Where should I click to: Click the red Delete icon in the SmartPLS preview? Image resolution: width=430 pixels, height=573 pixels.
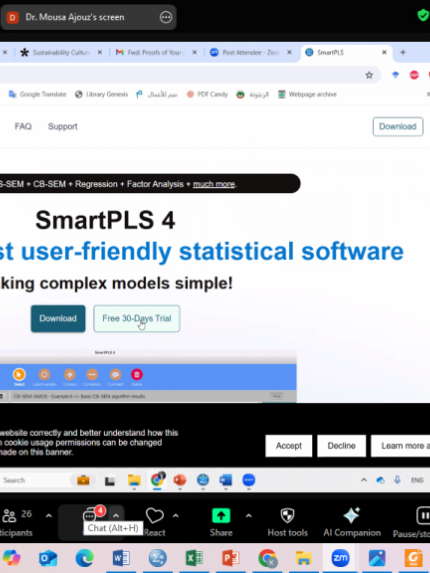[x=137, y=376]
